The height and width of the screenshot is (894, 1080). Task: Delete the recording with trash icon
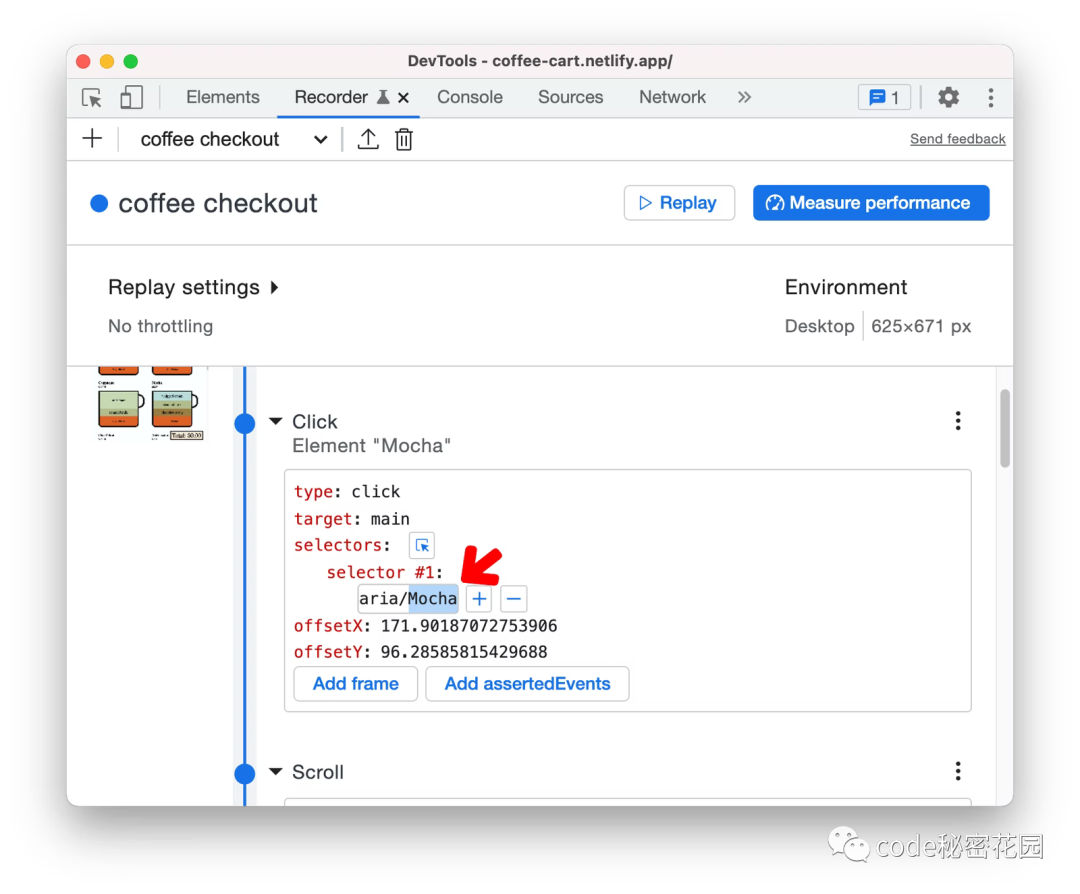(x=404, y=139)
